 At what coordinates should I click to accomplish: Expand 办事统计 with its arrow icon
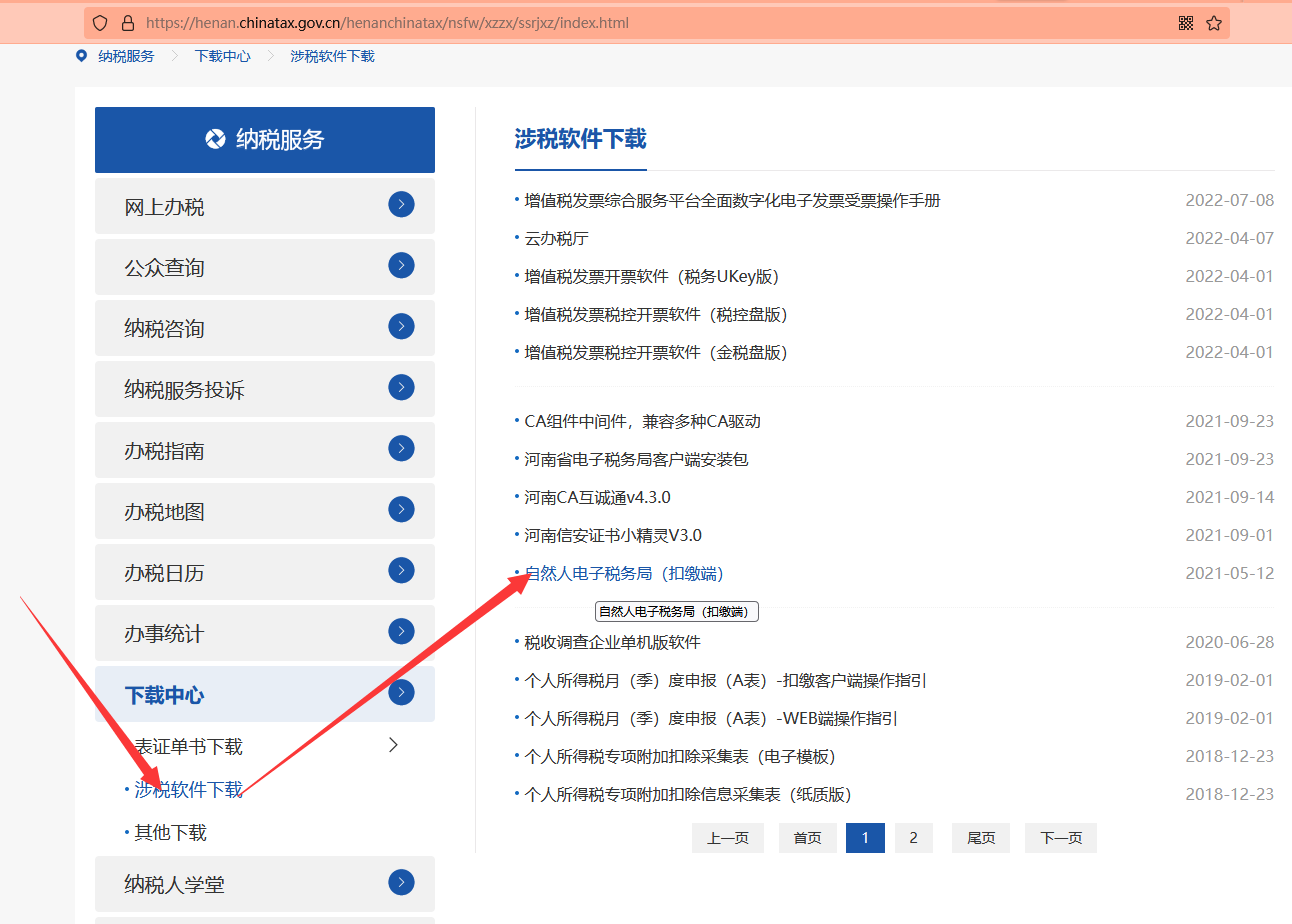tap(401, 631)
